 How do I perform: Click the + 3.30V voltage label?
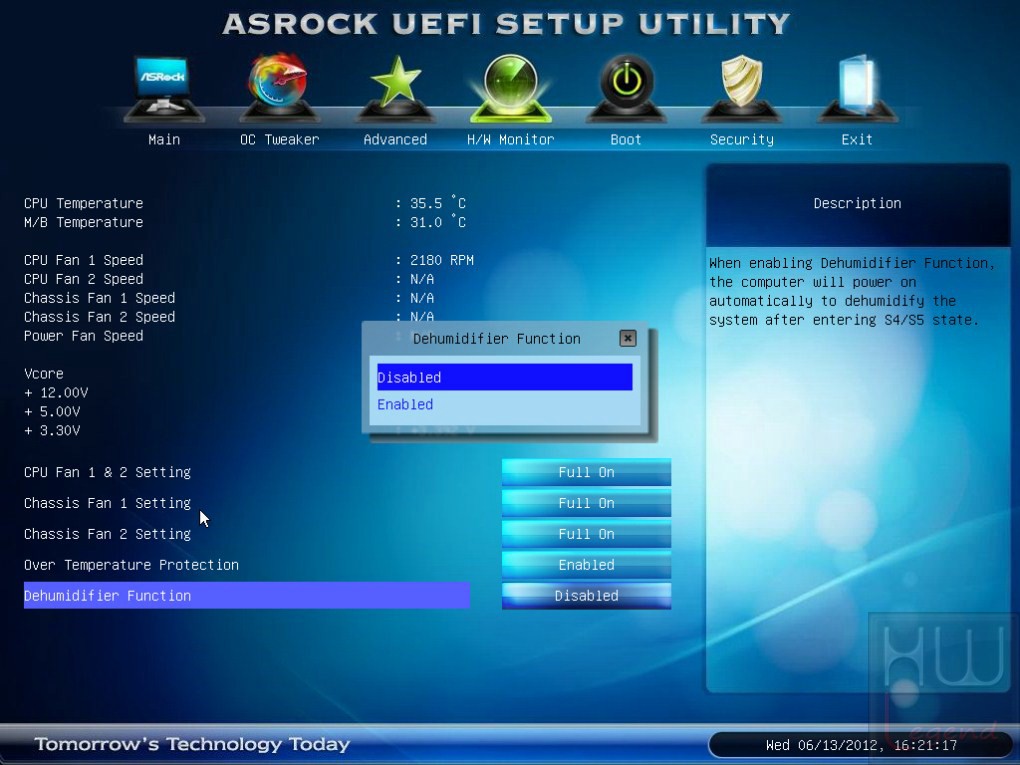coord(52,430)
